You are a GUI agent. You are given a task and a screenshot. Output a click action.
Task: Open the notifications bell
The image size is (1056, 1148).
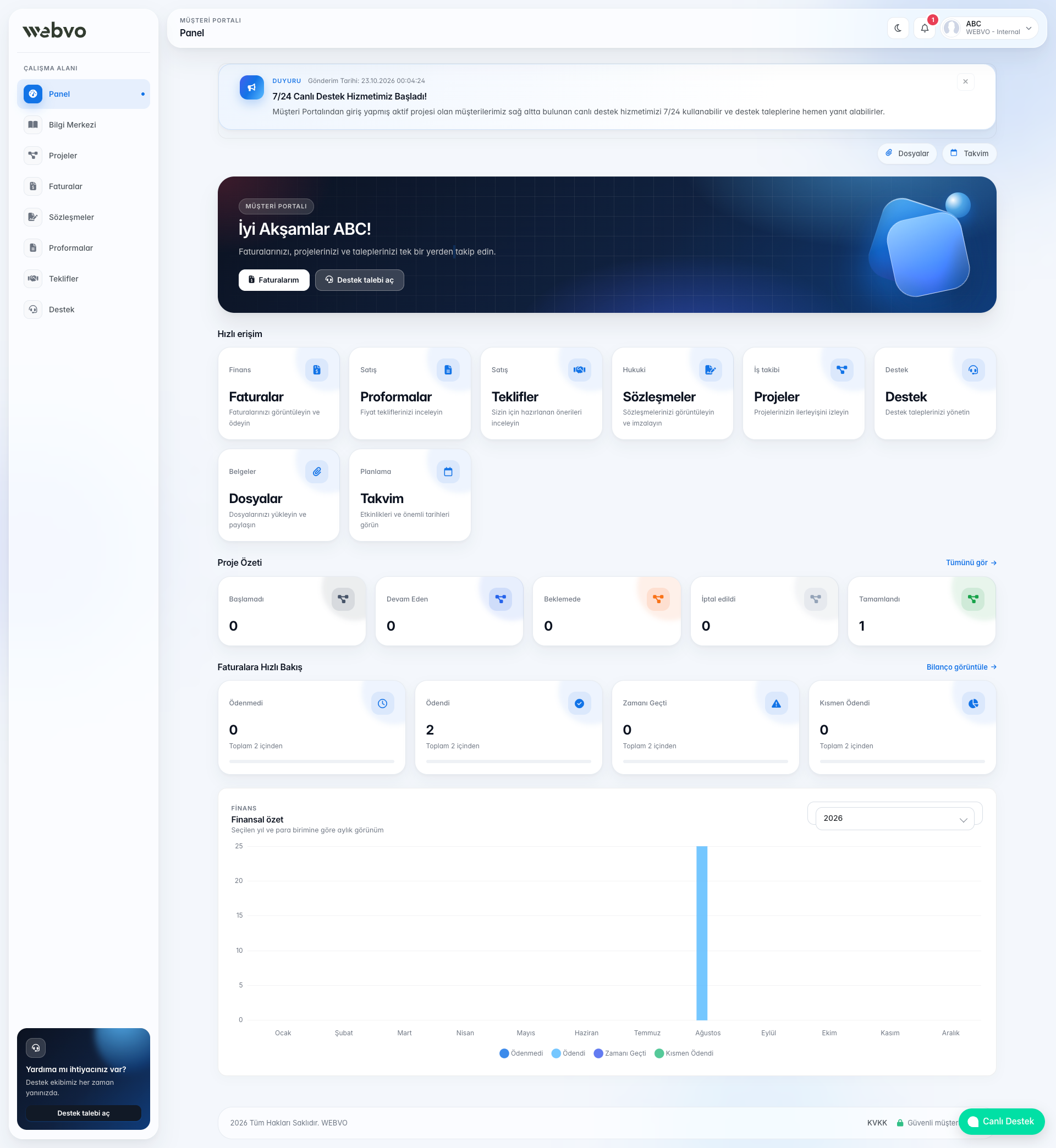[924, 28]
